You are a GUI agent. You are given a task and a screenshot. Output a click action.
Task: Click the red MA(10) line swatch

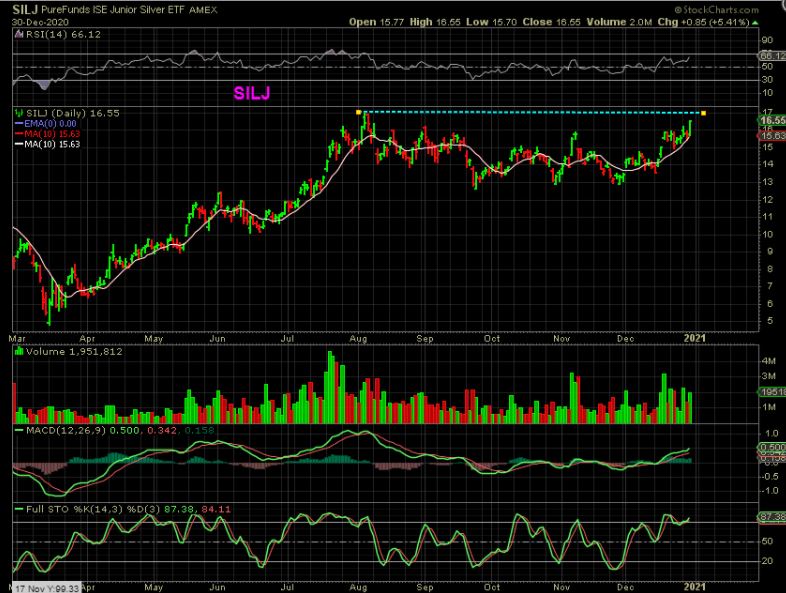[19, 134]
